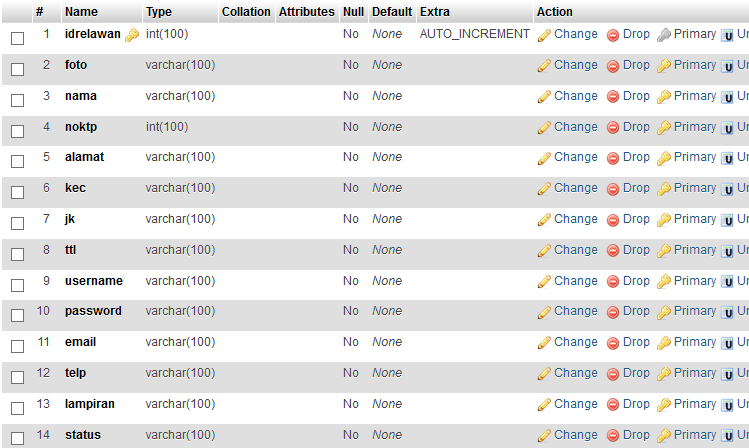Click the Primary key icon for jk
This screenshot has width=749, height=448.
[664, 220]
